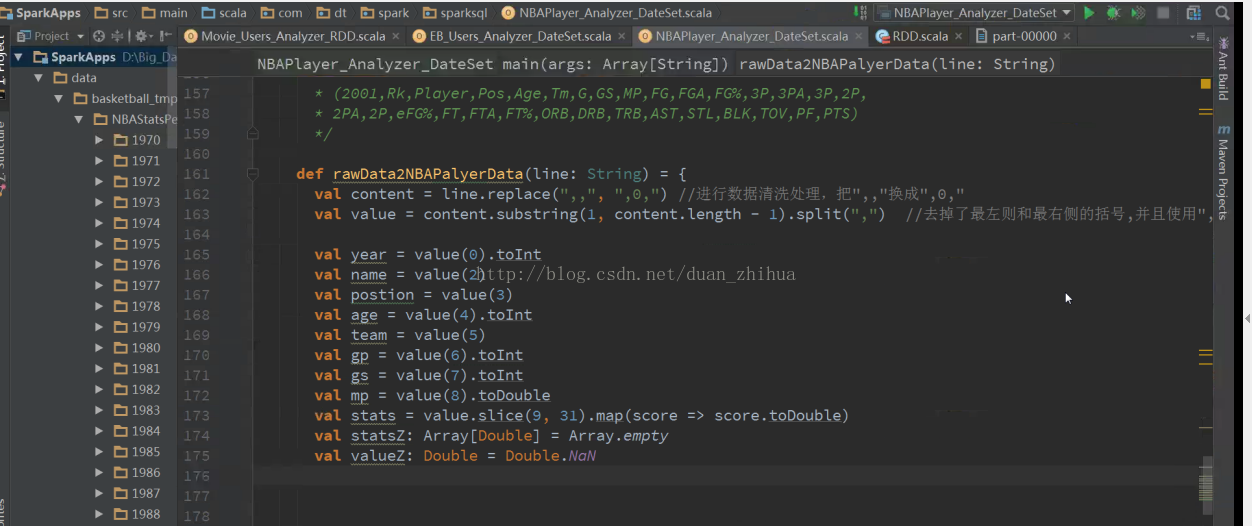This screenshot has height=526, width=1252.
Task: Hide the Project tool window icon
Action: 166,36
